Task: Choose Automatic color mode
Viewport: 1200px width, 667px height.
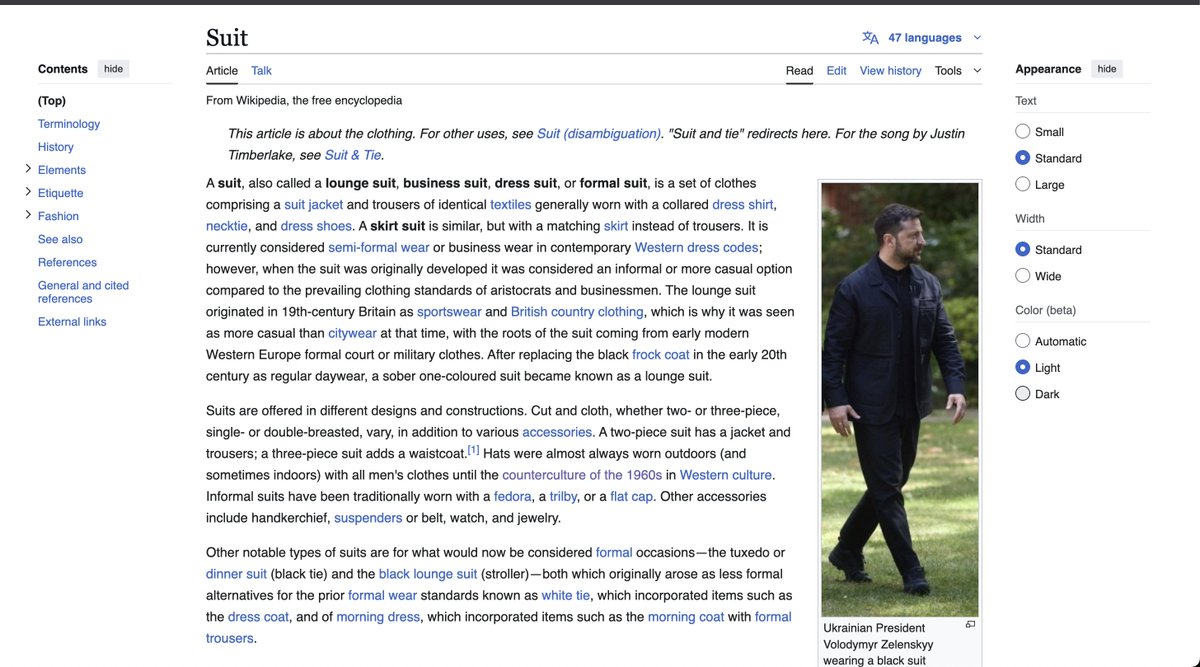Action: click(1022, 341)
